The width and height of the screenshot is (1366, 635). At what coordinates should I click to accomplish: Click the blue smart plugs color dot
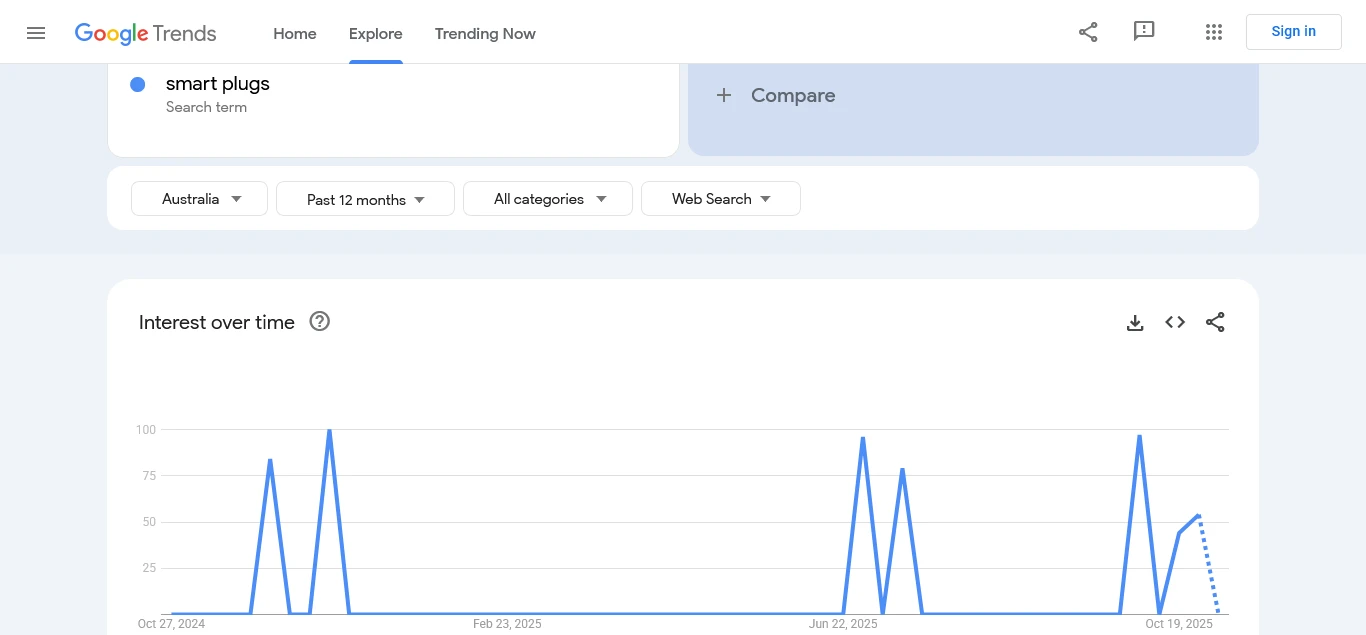coord(138,85)
